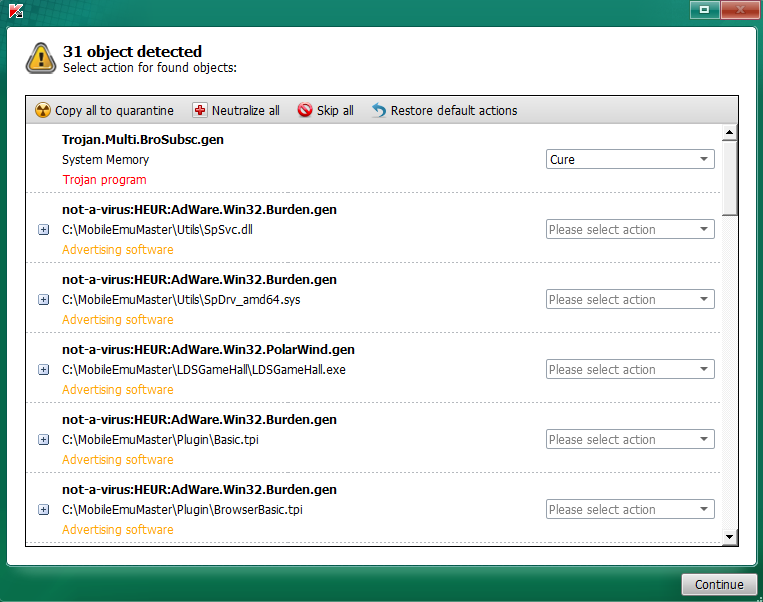Click the scrollbar down arrow

(x=729, y=537)
